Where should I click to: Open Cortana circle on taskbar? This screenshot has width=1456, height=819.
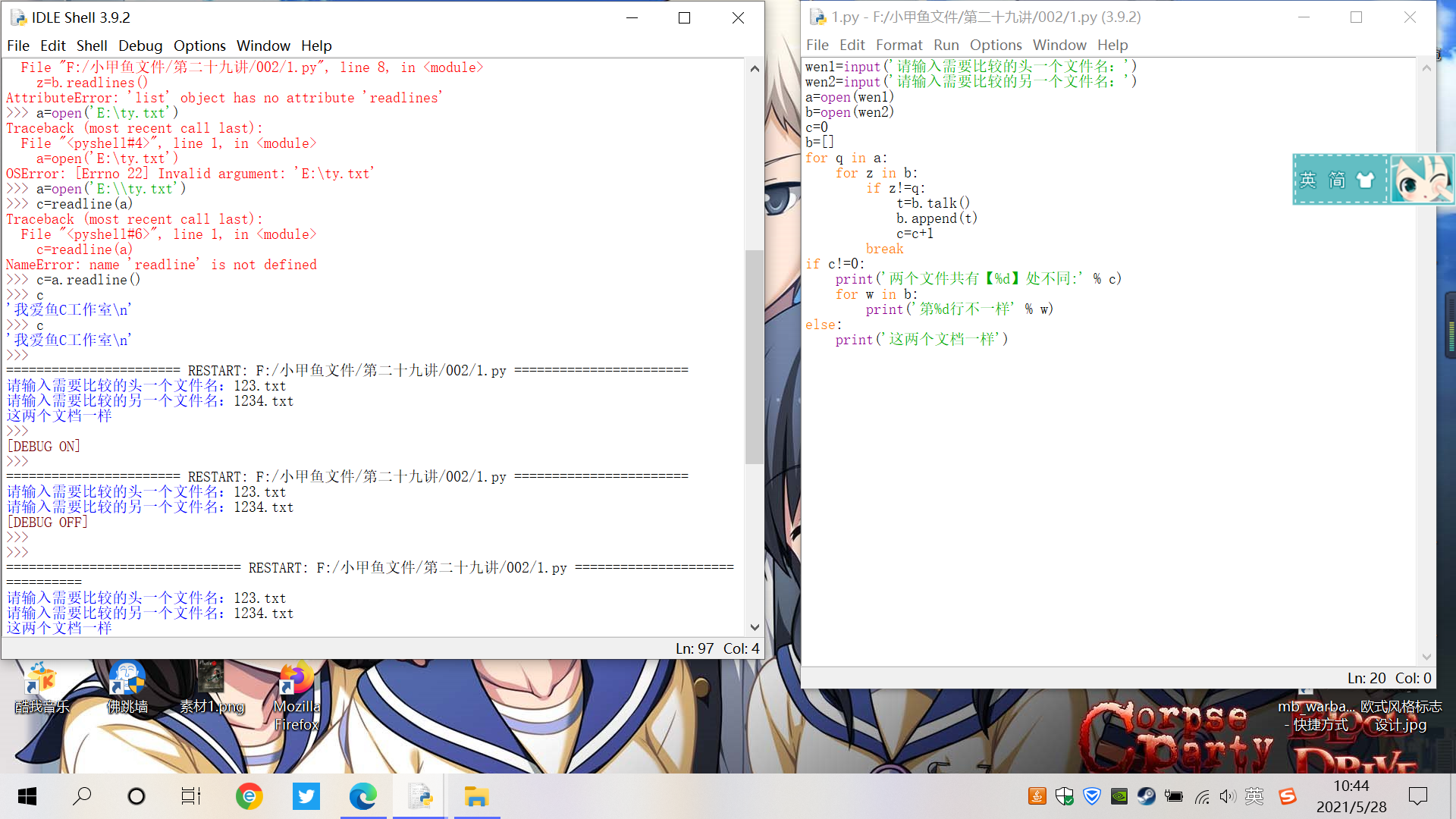[136, 796]
